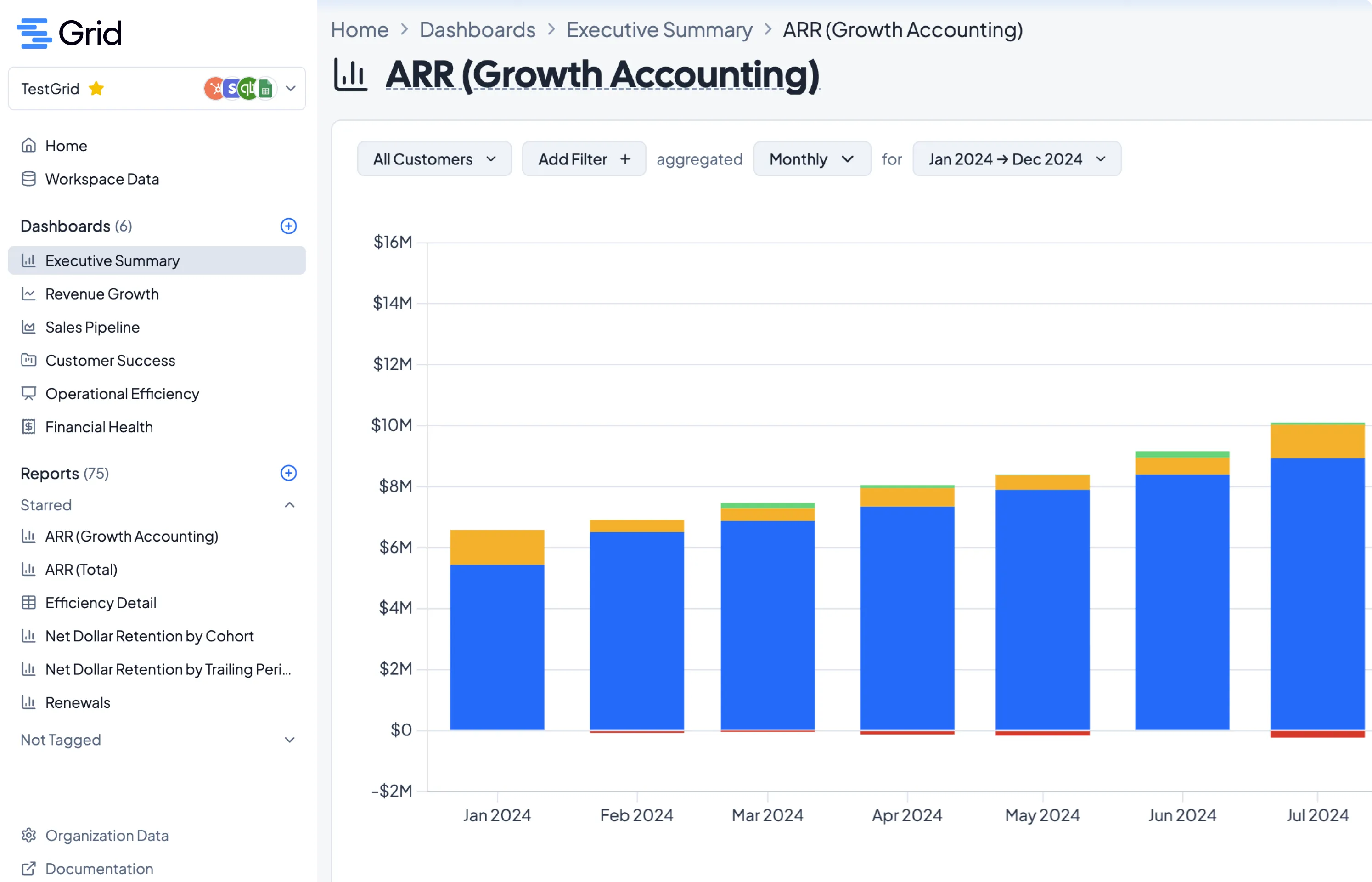Click the plus icon beside Dashboards
This screenshot has width=1372, height=882.
click(288, 226)
